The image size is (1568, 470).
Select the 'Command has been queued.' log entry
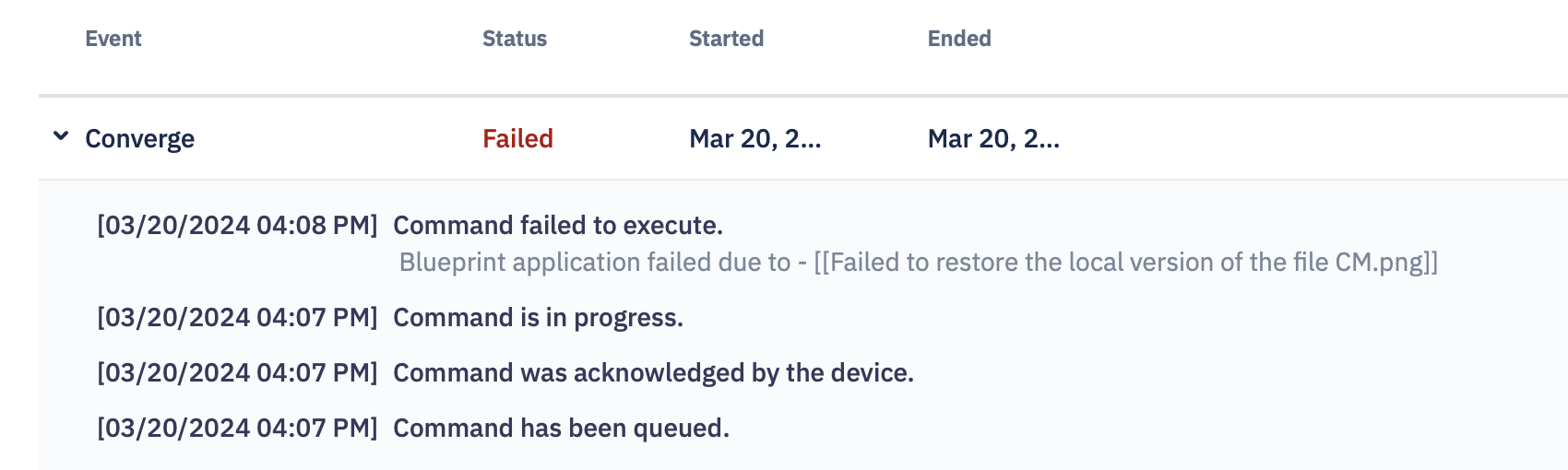tap(561, 429)
